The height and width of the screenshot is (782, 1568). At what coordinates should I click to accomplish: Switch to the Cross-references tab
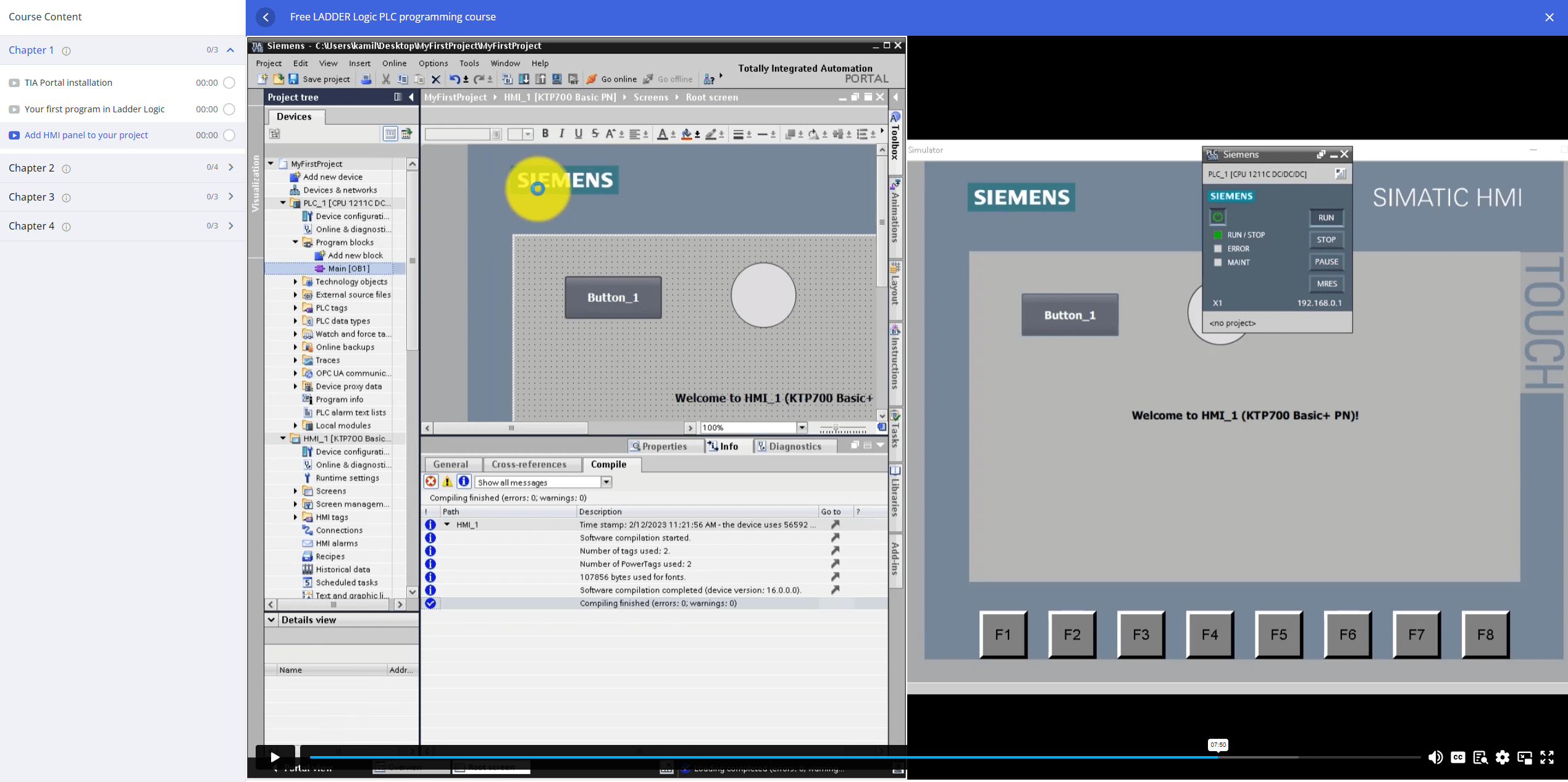(530, 464)
